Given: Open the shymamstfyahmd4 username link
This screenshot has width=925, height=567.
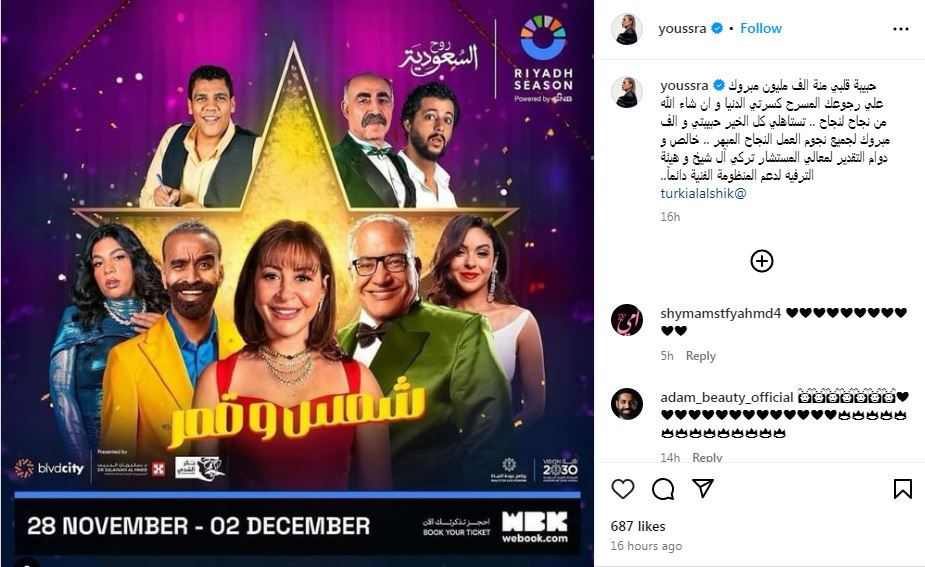Looking at the screenshot, I should (x=720, y=313).
